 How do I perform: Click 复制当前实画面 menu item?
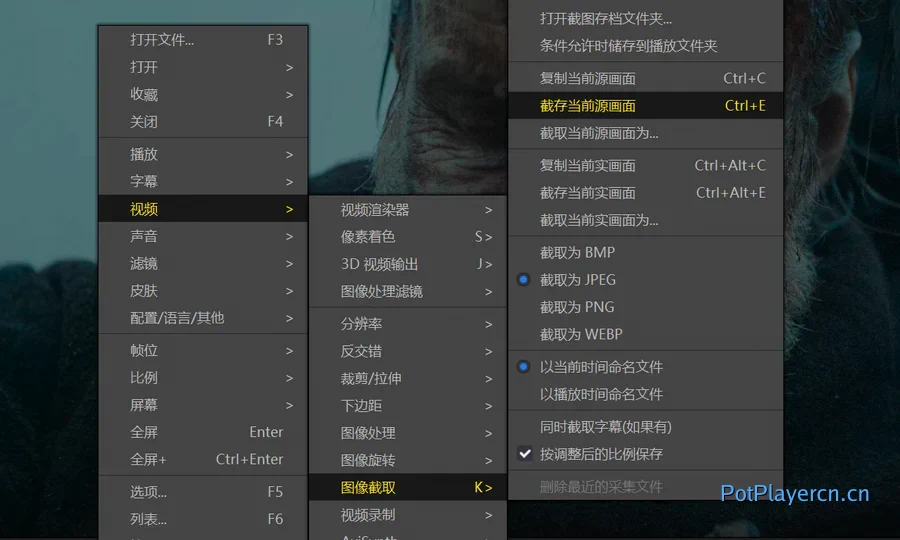coord(646,165)
